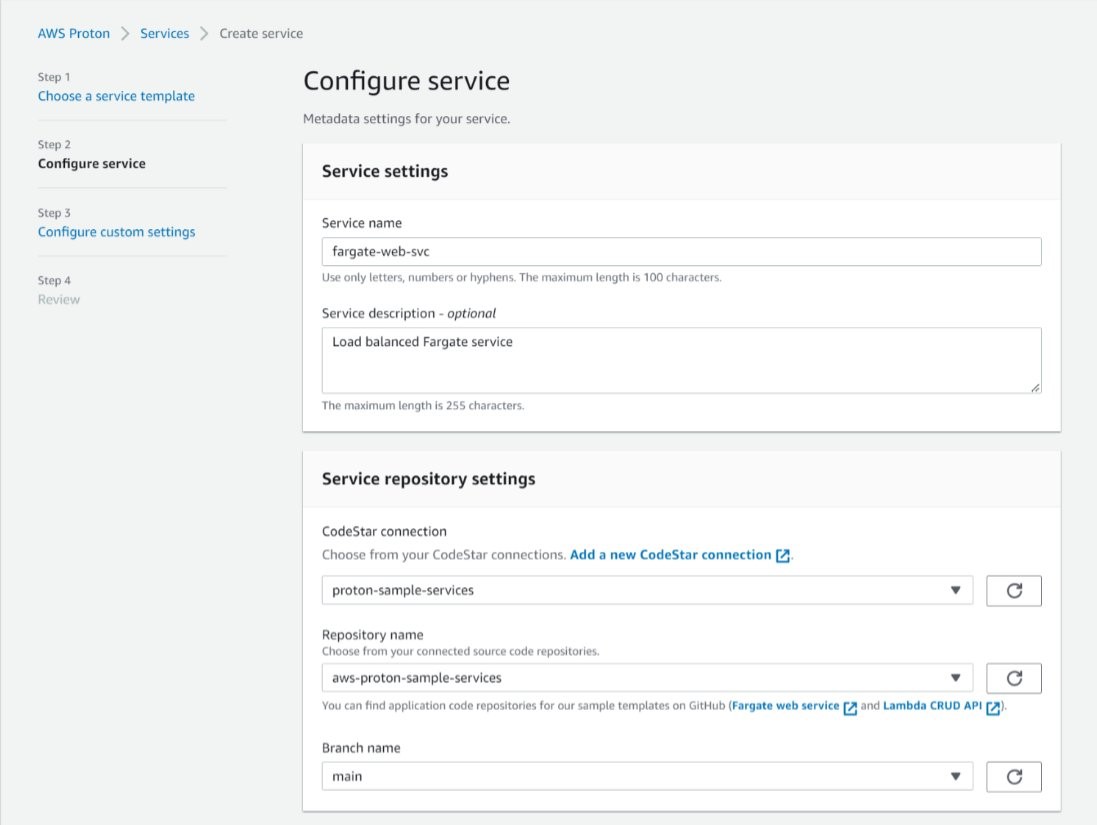Open the CodeStar connection dropdown
The width and height of the screenshot is (1097, 825).
(647, 591)
